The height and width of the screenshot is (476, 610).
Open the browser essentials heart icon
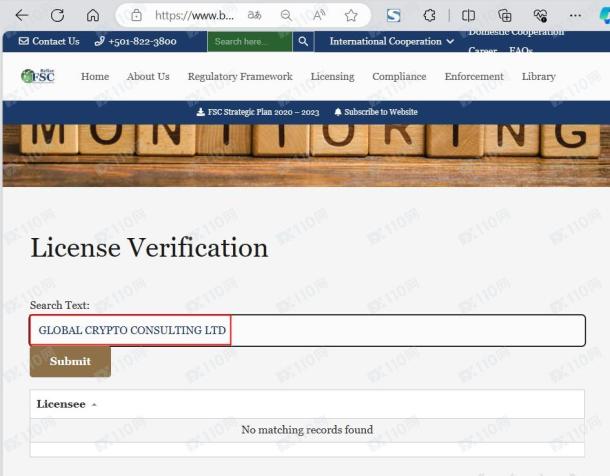[540, 16]
